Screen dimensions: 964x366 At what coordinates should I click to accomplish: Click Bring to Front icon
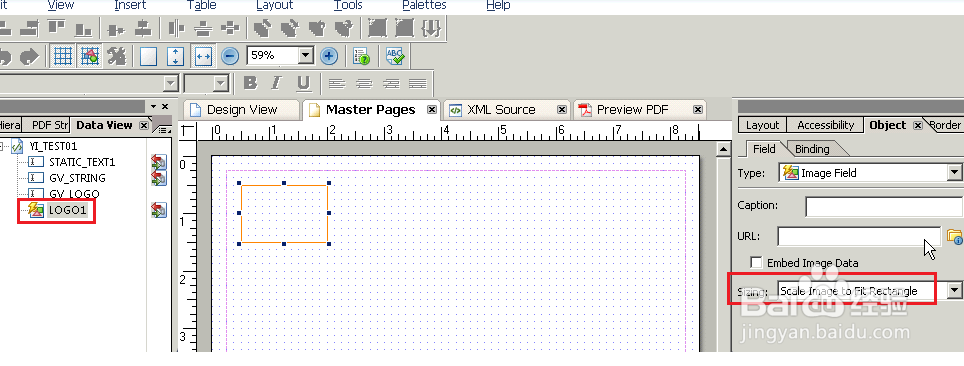pos(263,29)
